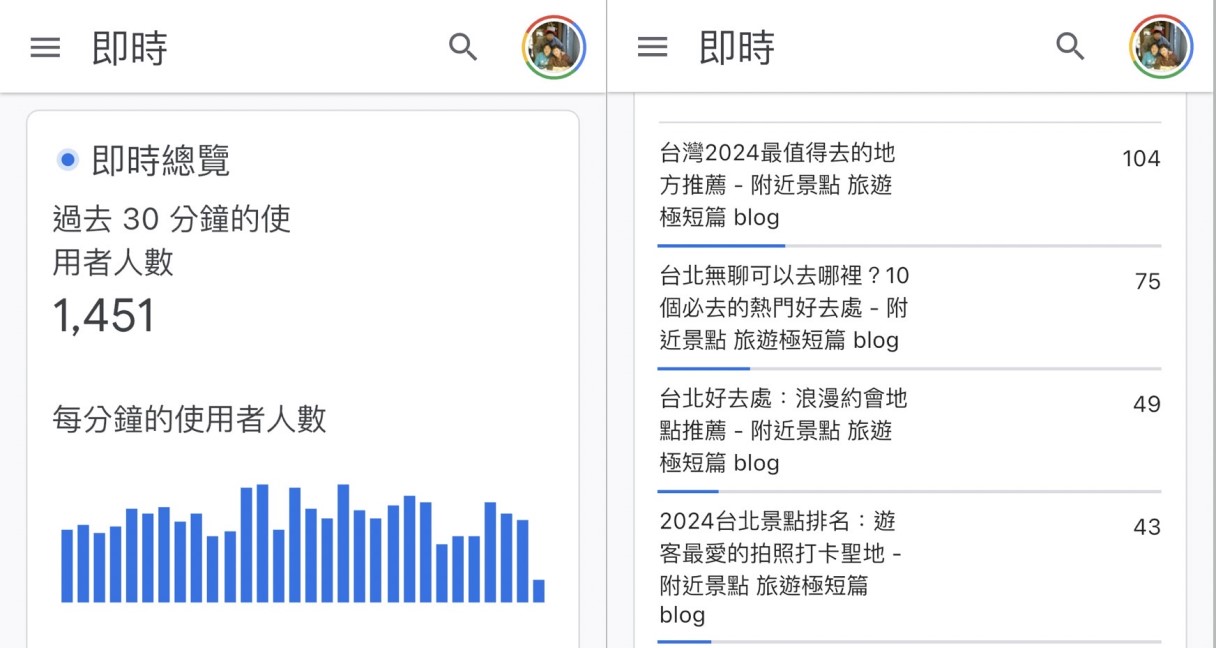Click the 即時總覽 card heading

coord(160,160)
